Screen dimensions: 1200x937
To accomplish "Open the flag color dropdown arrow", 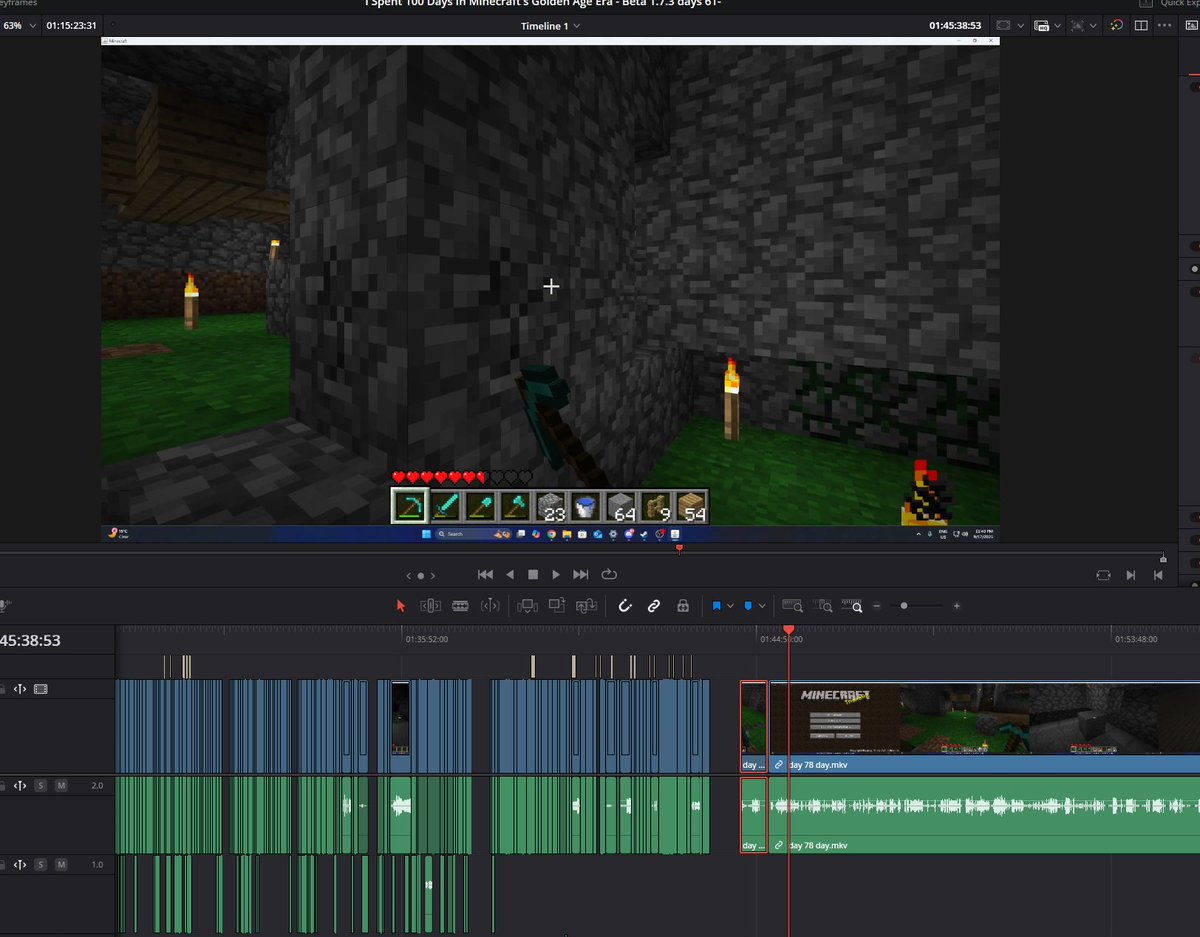I will (x=731, y=606).
